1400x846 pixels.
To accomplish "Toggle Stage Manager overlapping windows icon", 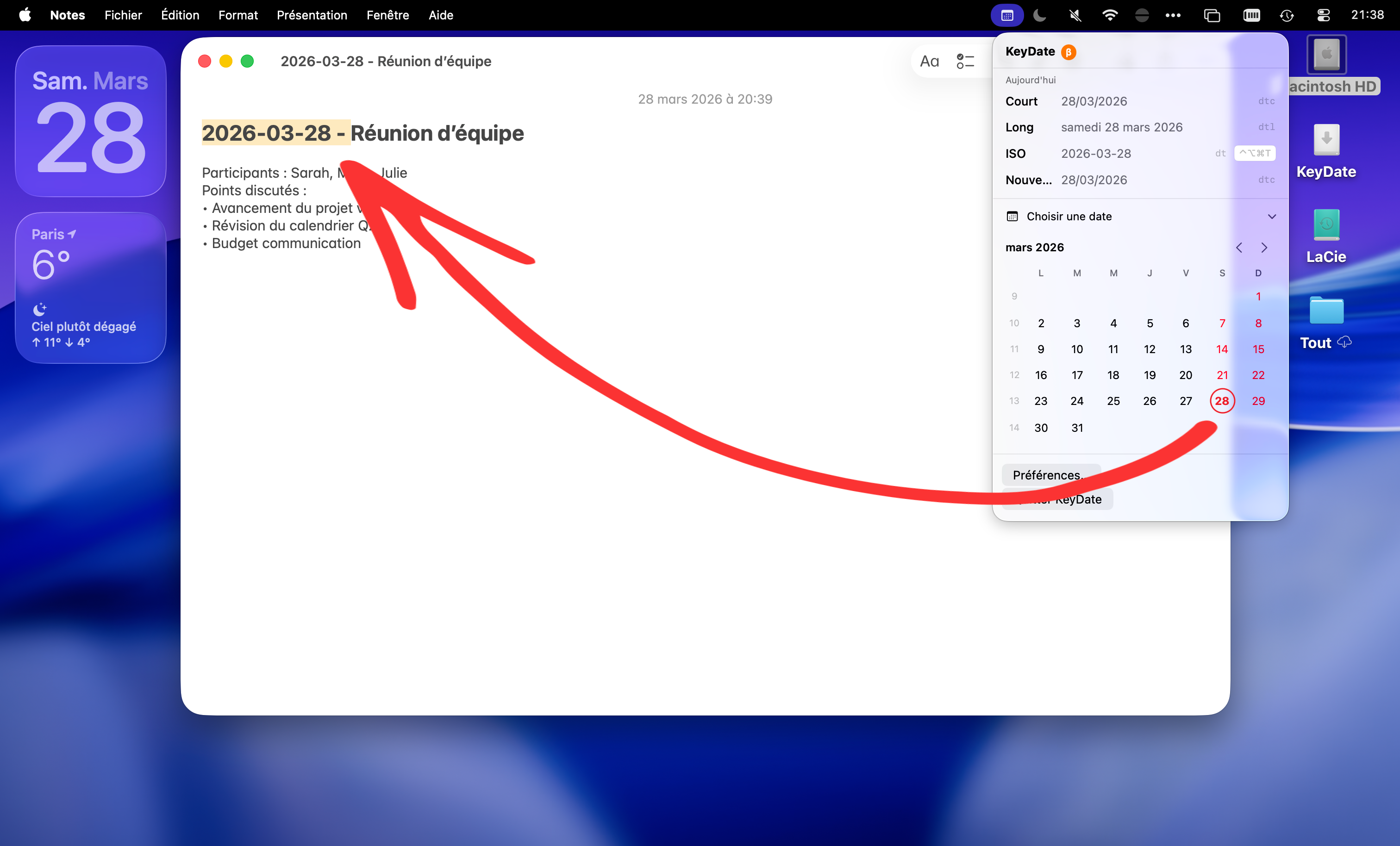I will point(1212,15).
